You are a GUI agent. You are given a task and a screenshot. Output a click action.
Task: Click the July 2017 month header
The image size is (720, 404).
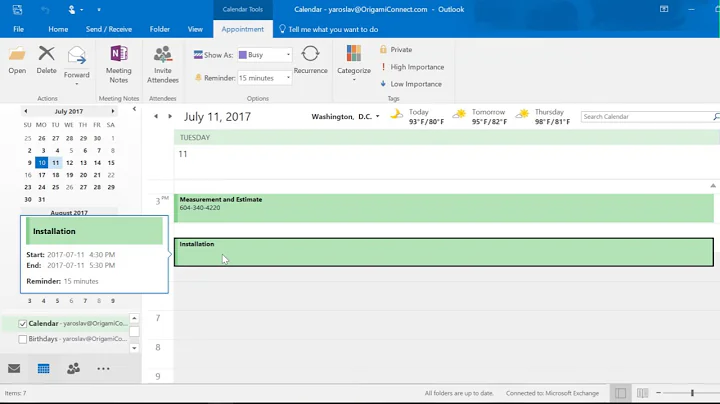(69, 111)
